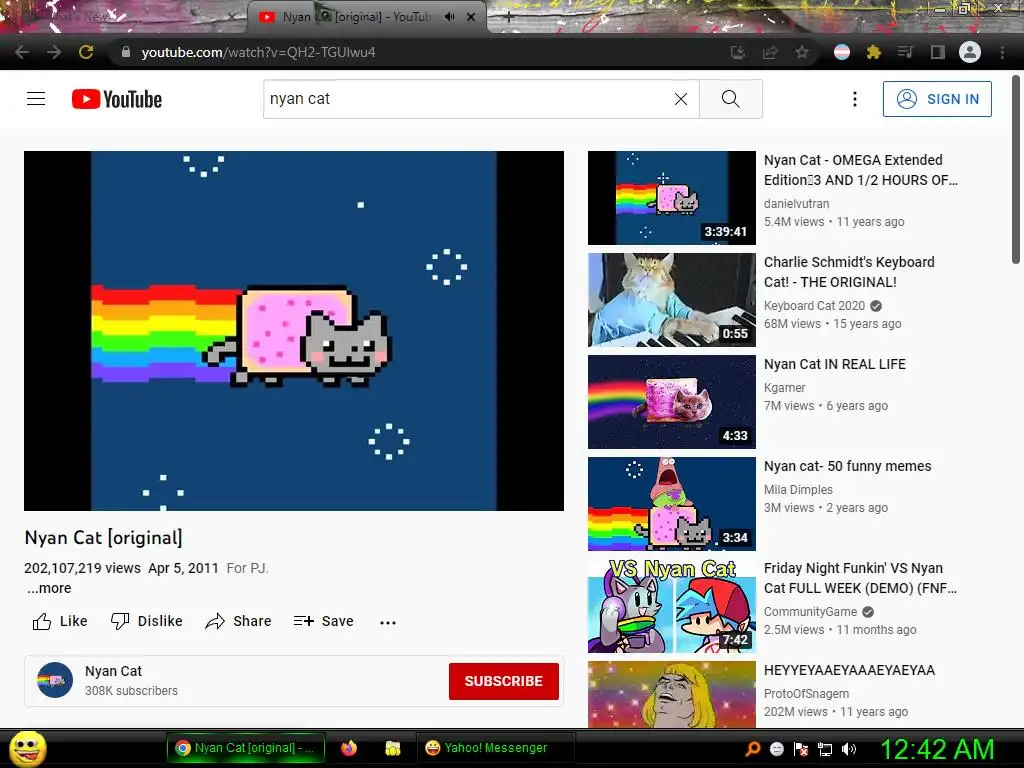Open a new tab with plus button
Viewport: 1024px width, 768px height.
509,18
